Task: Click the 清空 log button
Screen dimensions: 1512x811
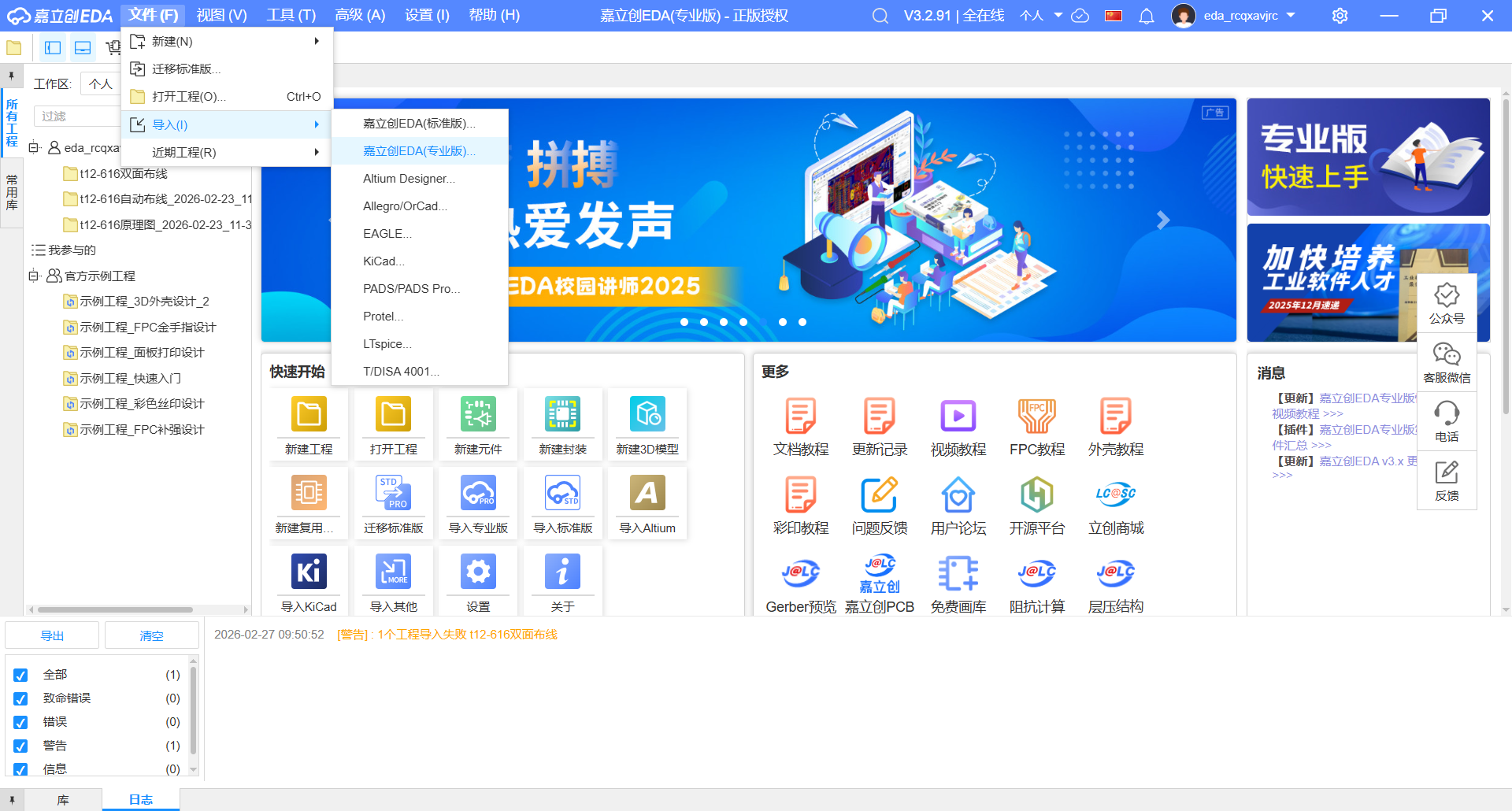Action: [151, 635]
